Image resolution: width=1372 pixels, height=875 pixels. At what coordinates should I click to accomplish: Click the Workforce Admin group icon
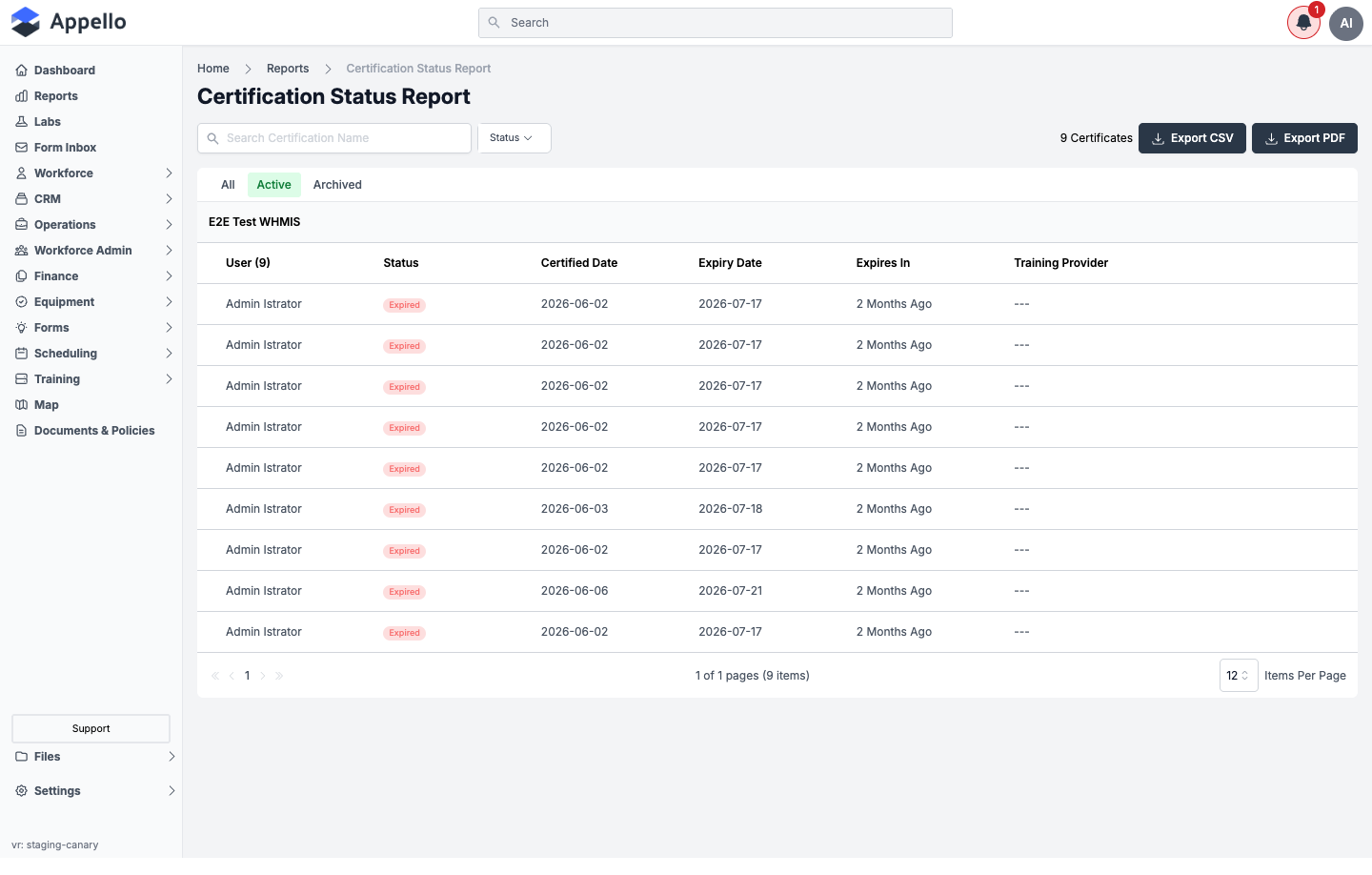[x=21, y=251]
